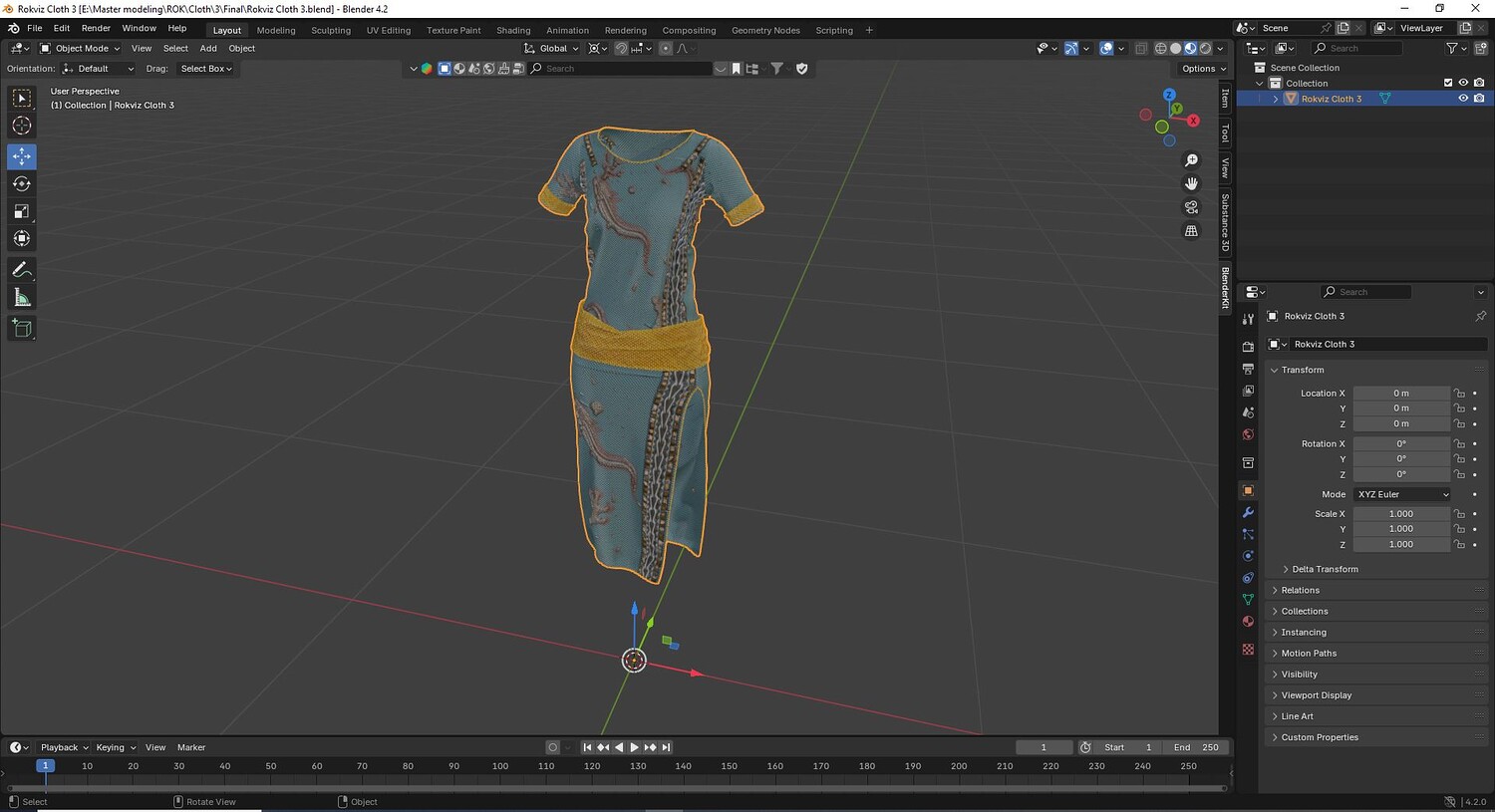Open the Material properties tab
The height and width of the screenshot is (812, 1495).
1248,622
